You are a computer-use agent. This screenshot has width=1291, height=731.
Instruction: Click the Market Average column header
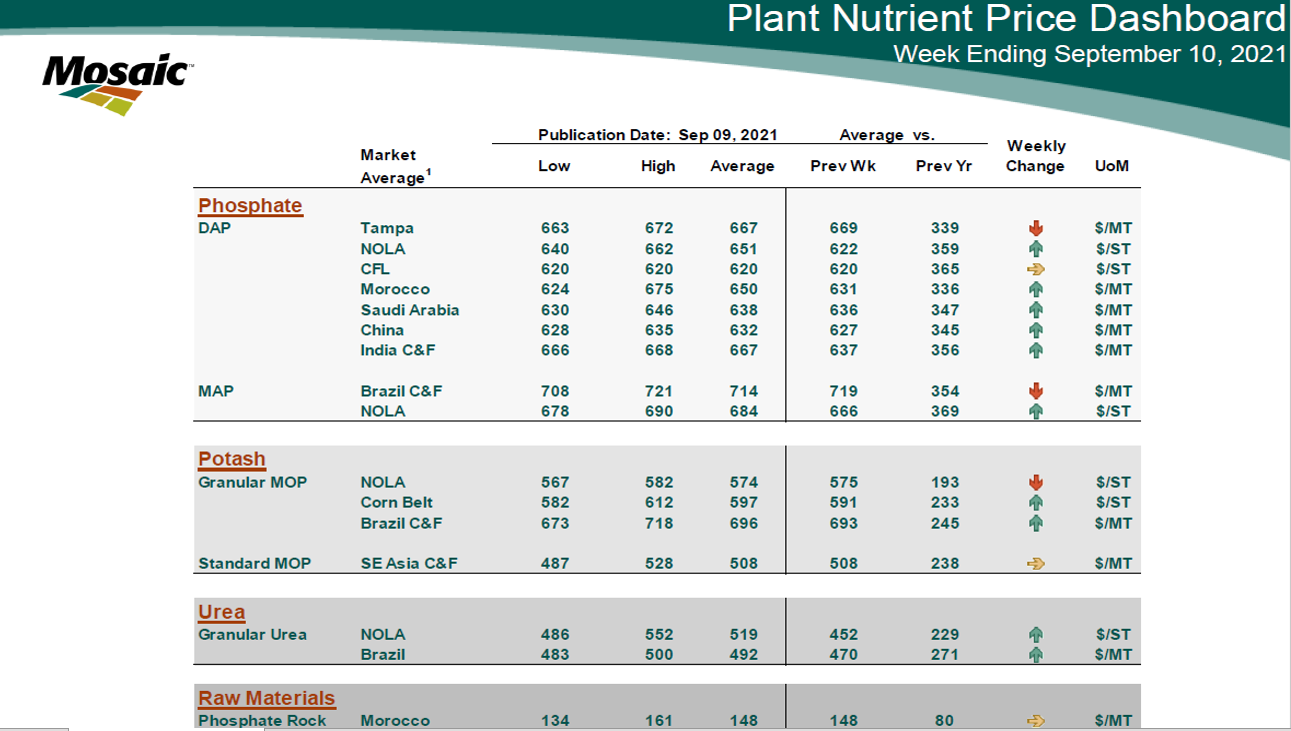point(393,166)
